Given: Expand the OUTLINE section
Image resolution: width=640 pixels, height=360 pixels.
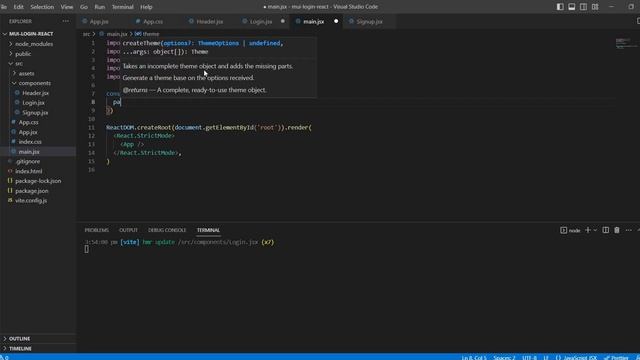Looking at the screenshot, I should pyautogui.click(x=19, y=339).
